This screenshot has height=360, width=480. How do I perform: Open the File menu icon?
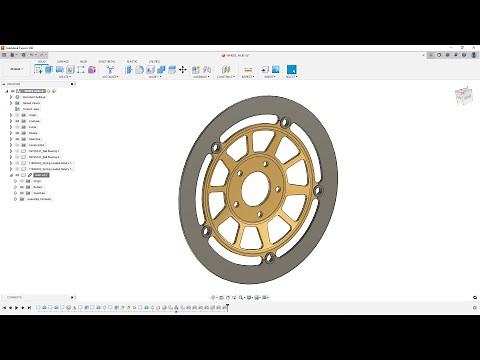(x=13, y=55)
